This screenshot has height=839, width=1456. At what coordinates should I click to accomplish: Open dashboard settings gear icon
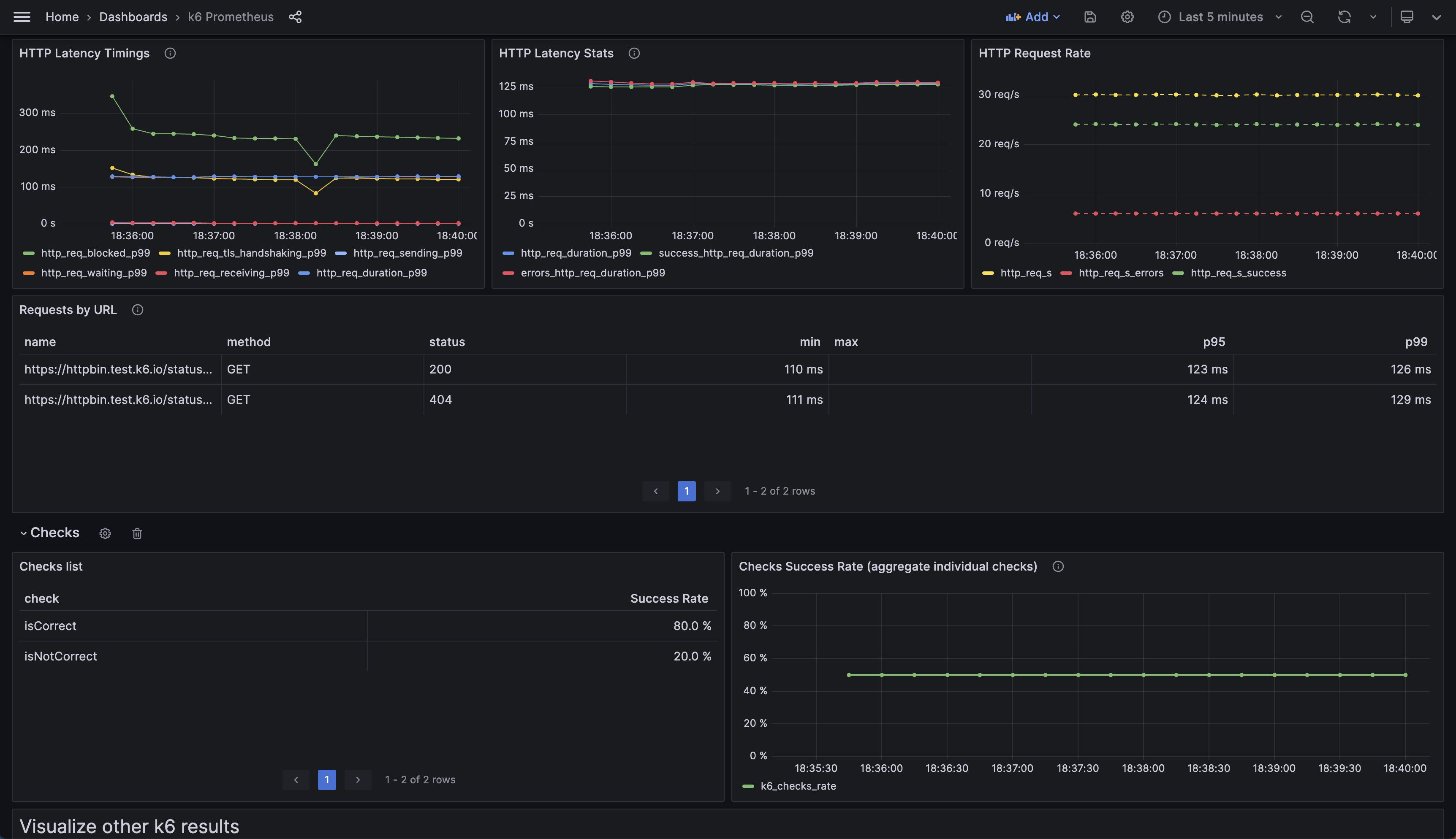1127,17
